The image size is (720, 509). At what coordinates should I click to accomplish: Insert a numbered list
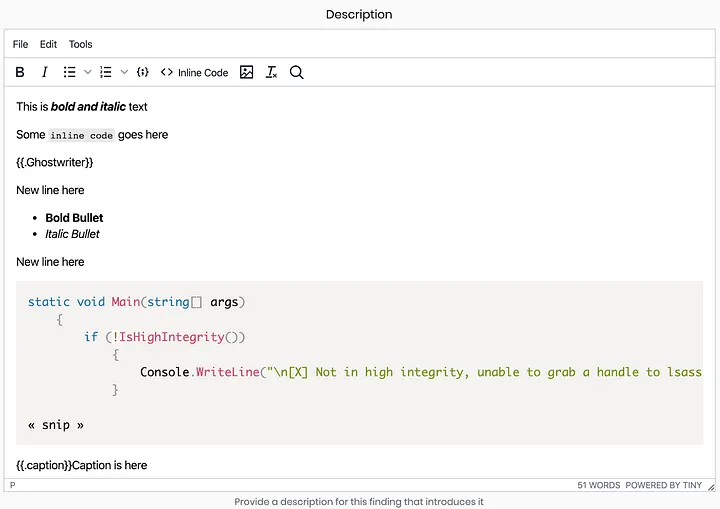point(106,72)
